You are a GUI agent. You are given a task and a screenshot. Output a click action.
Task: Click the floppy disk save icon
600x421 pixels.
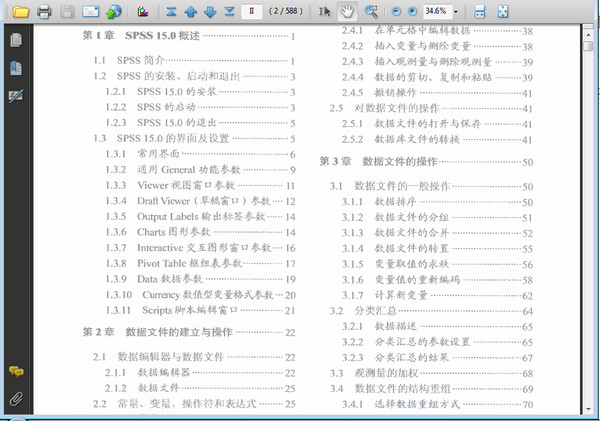[x=67, y=12]
